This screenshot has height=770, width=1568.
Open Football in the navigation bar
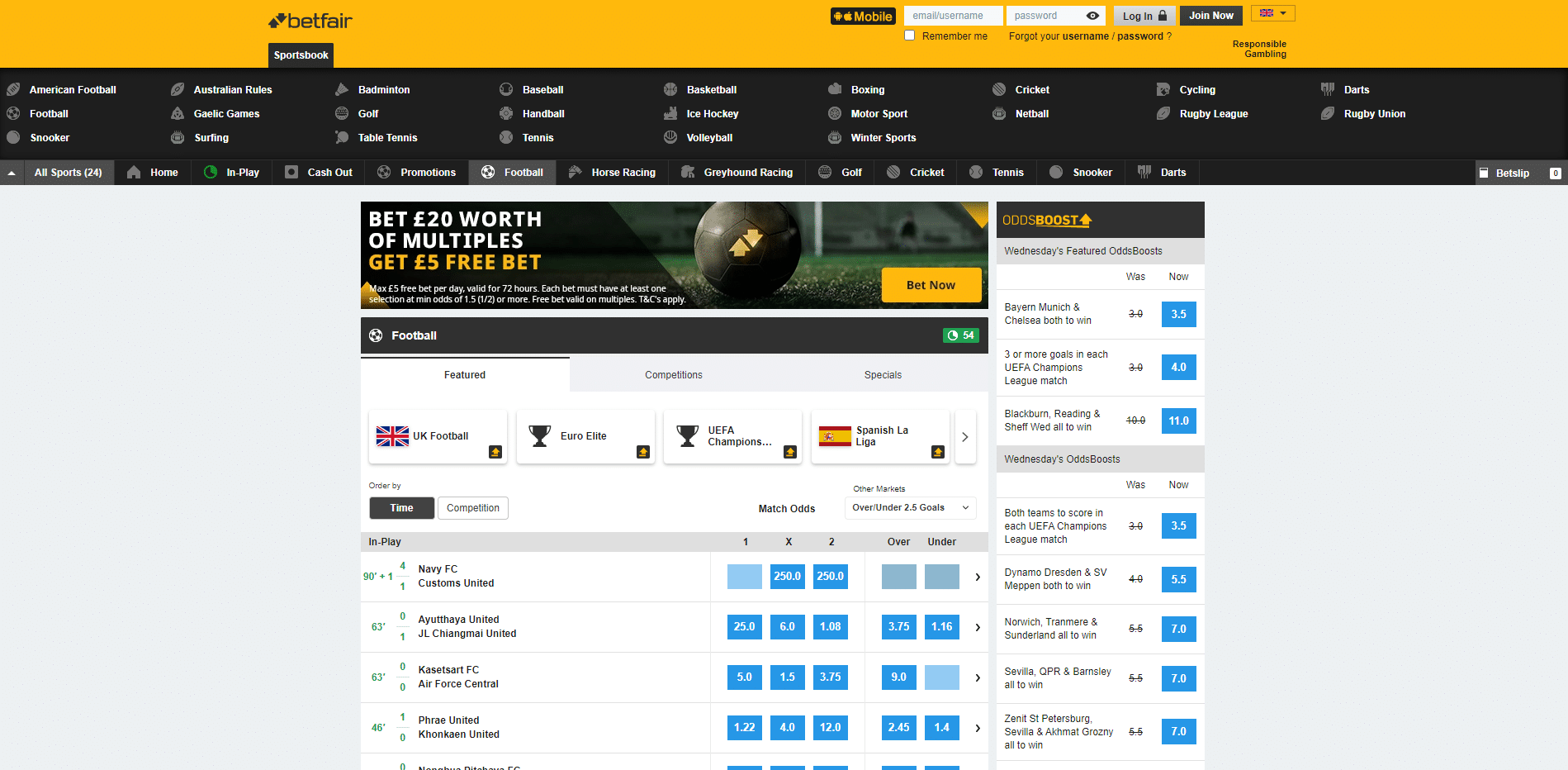coord(513,173)
